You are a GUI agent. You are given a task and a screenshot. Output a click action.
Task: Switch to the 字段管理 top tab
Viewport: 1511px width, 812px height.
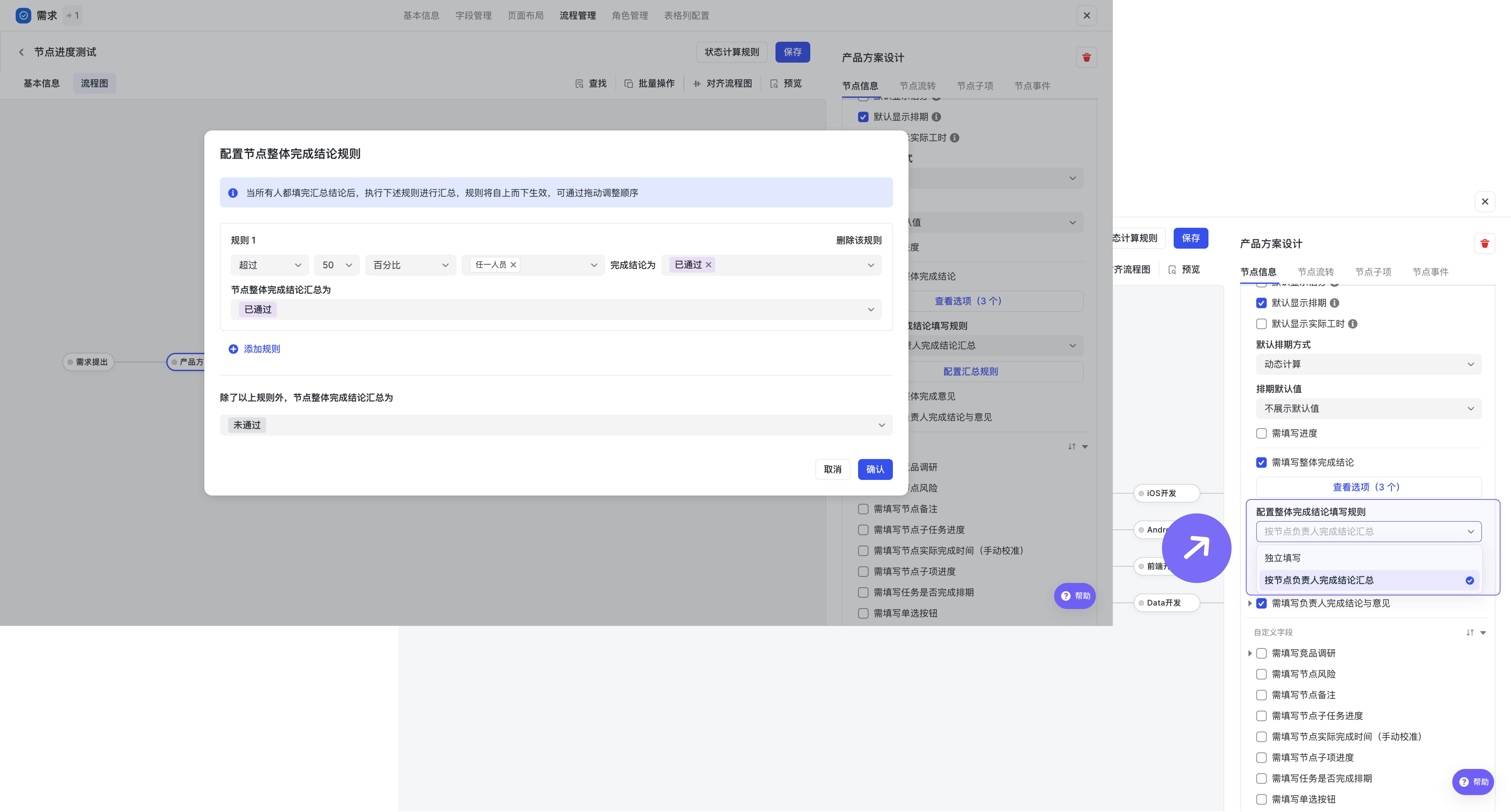pyautogui.click(x=473, y=16)
